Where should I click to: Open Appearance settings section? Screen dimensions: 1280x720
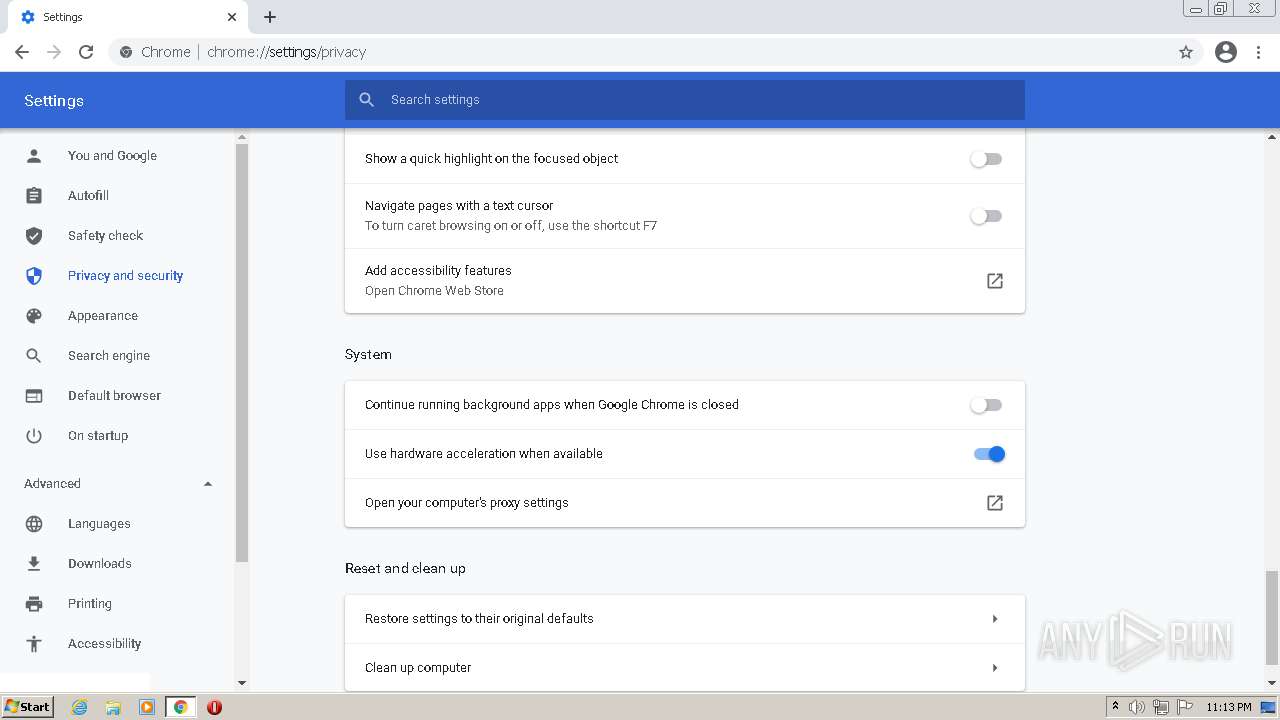[103, 316]
